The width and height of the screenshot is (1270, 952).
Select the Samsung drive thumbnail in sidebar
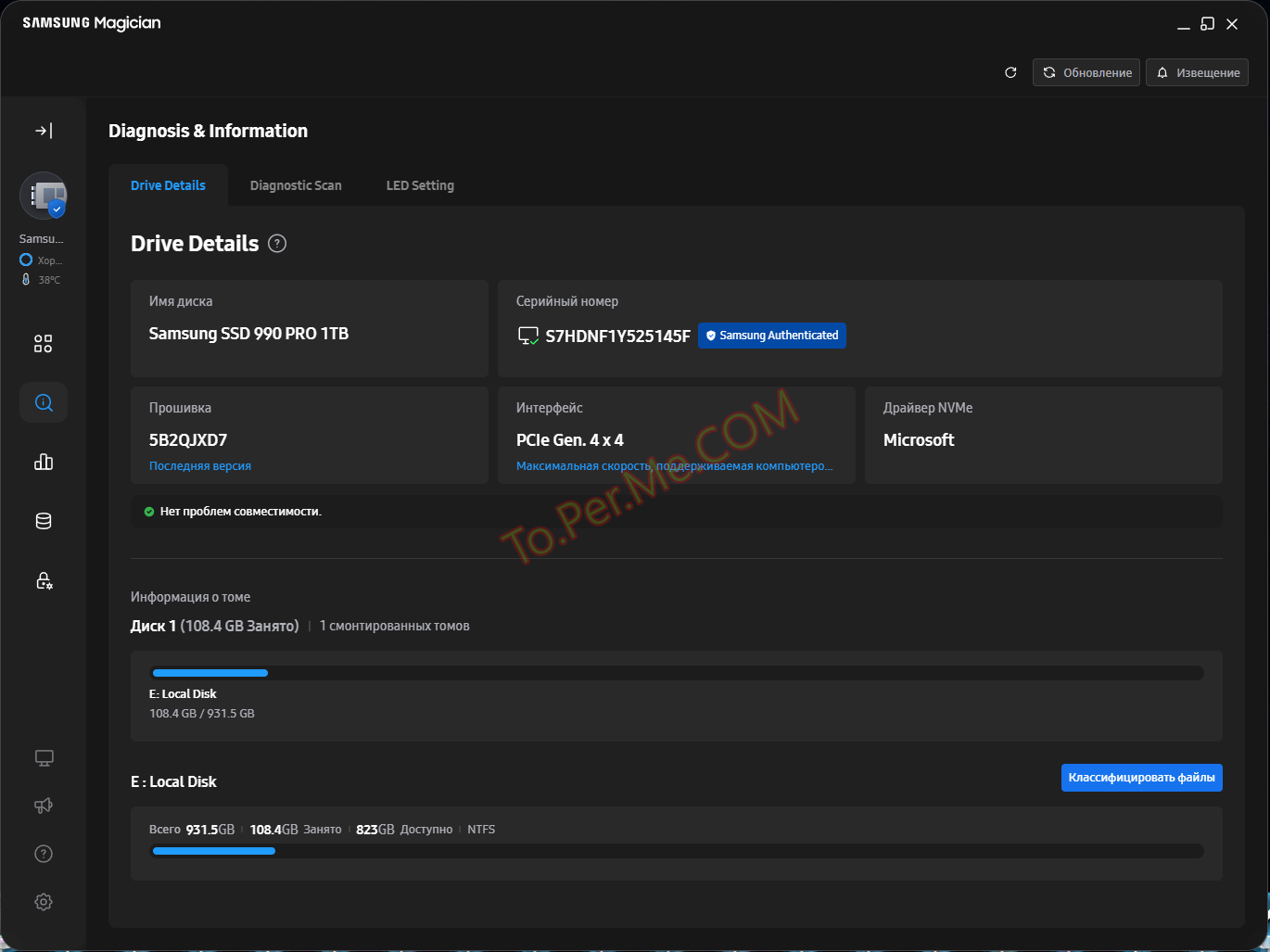pos(44,196)
